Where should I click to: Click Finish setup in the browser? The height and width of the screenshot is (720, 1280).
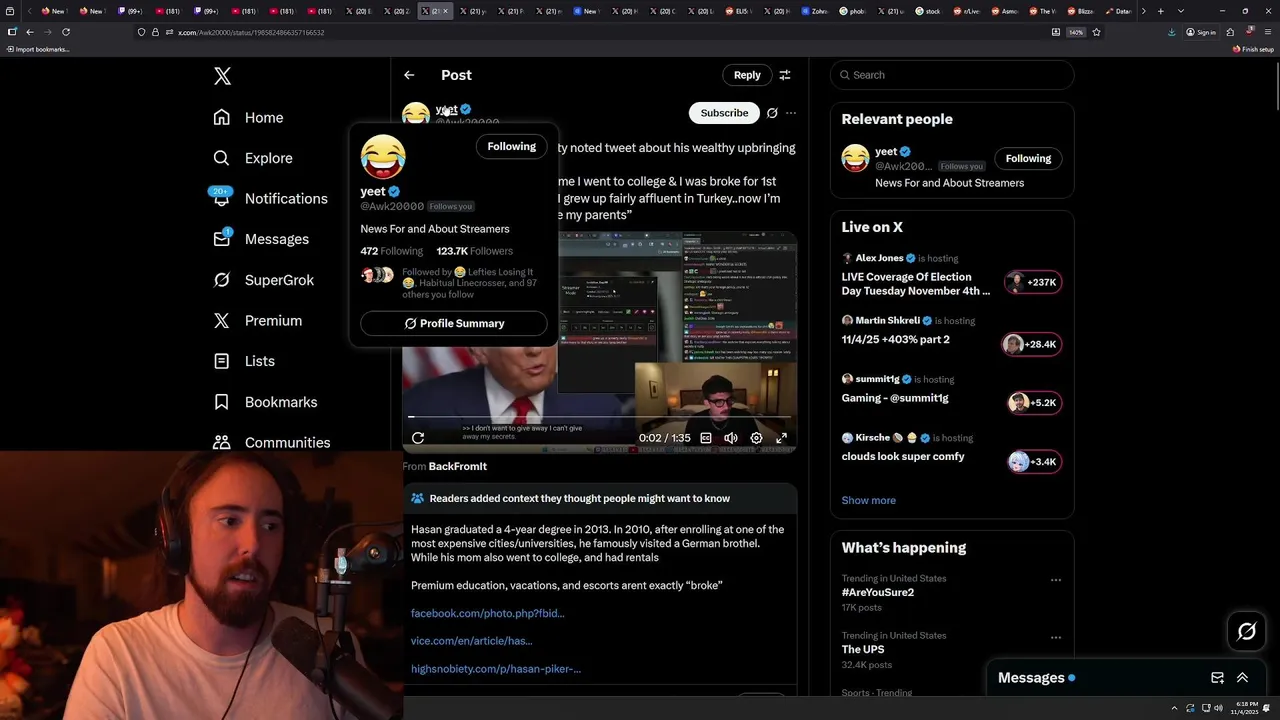click(x=1254, y=49)
